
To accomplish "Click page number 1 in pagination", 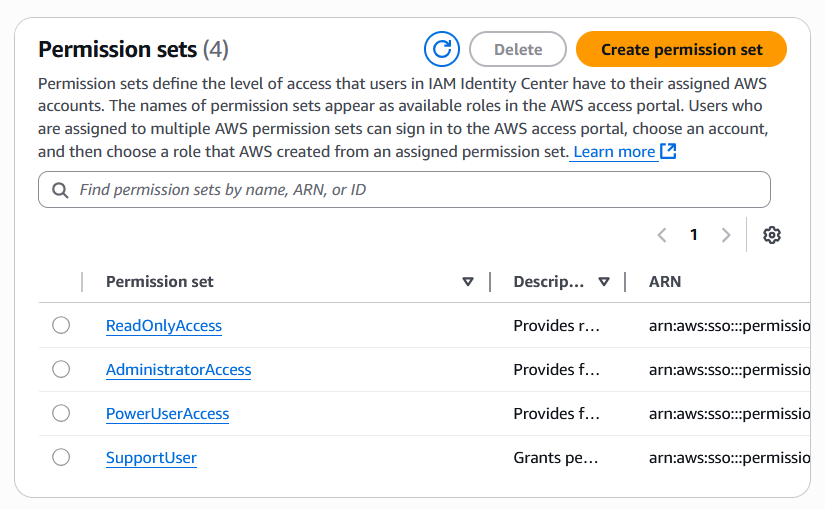I will pyautogui.click(x=694, y=235).
